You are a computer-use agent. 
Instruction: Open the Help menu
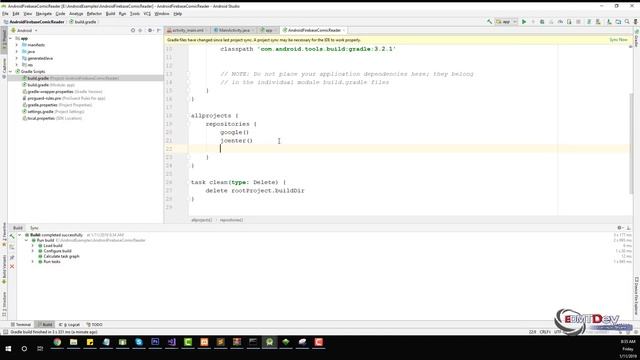(178, 14)
